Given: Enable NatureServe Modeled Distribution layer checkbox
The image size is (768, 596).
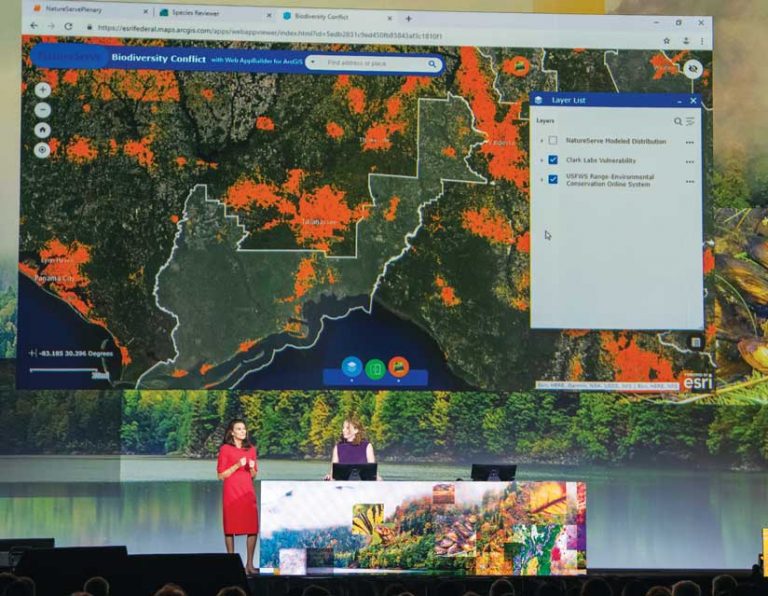Looking at the screenshot, I should (x=553, y=141).
